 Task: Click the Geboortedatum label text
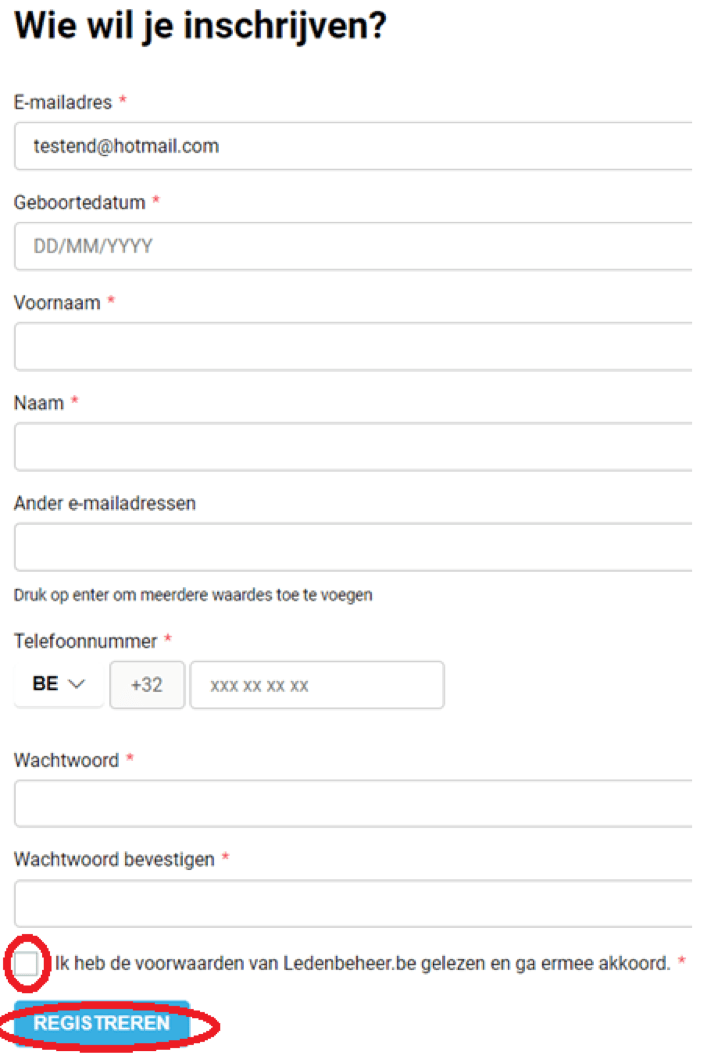80,202
